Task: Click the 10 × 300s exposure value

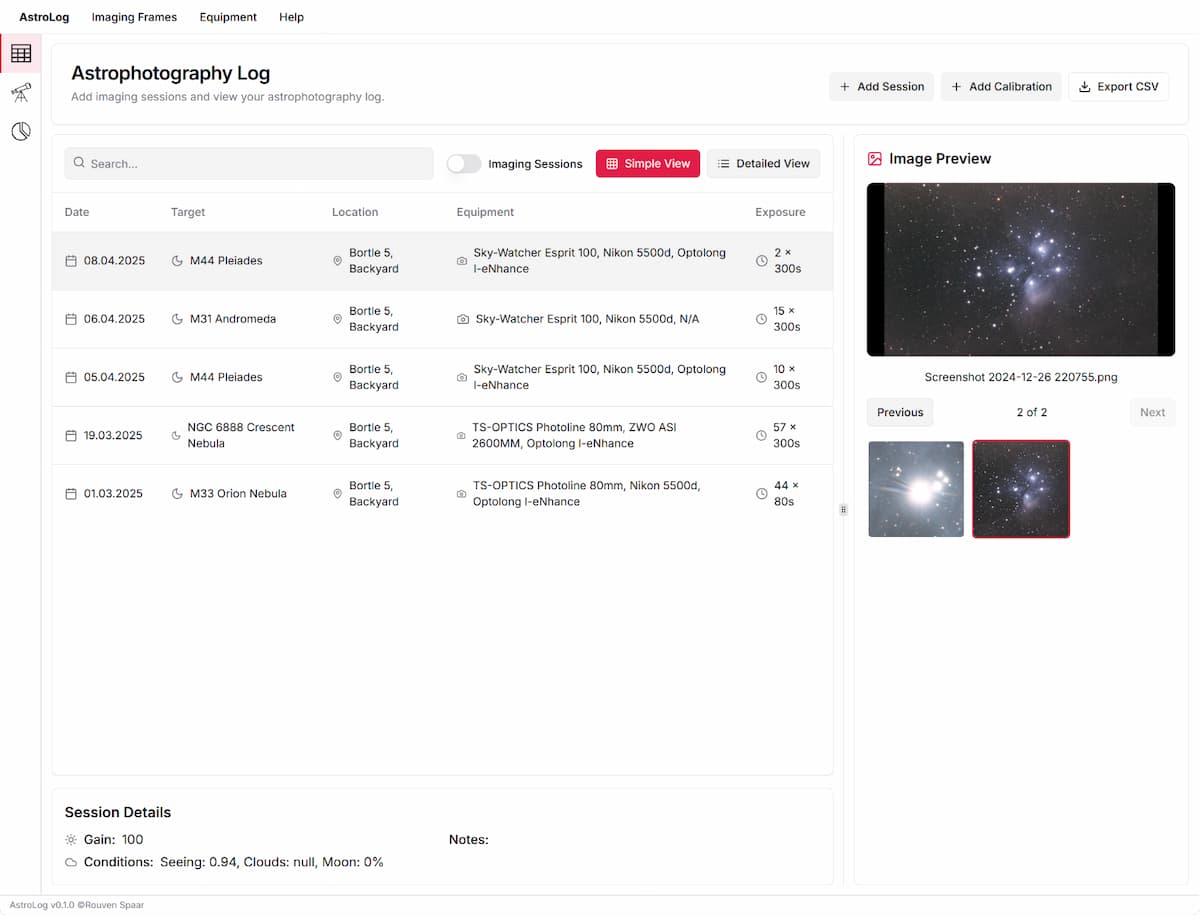Action: [x=787, y=377]
